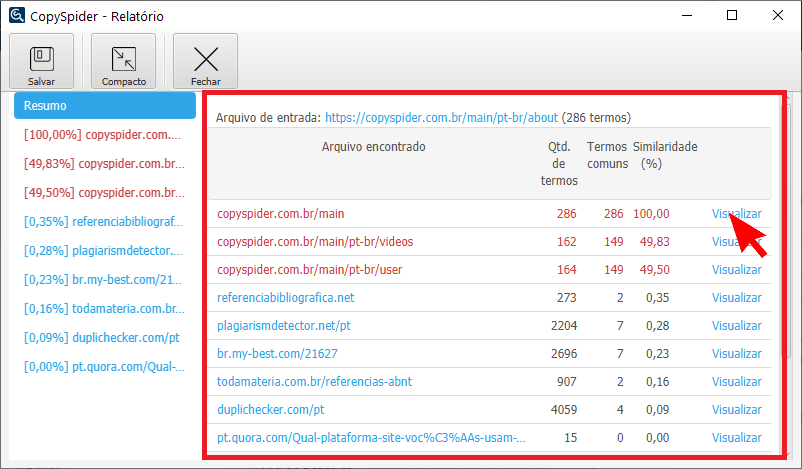Click the Termos comuns column header
This screenshot has height=469, width=802.
[607, 155]
